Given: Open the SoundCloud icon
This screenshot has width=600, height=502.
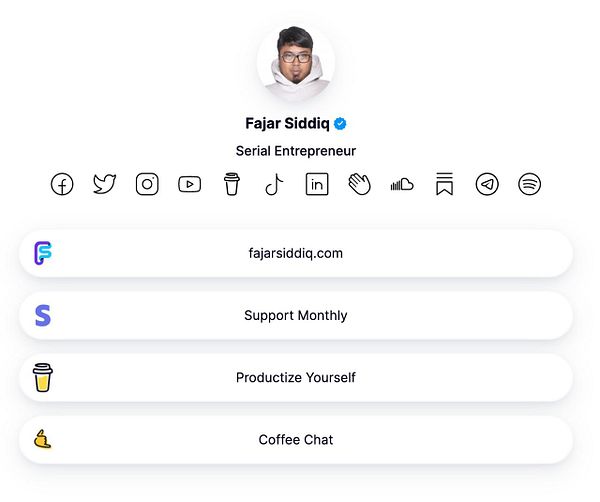Looking at the screenshot, I should [402, 184].
